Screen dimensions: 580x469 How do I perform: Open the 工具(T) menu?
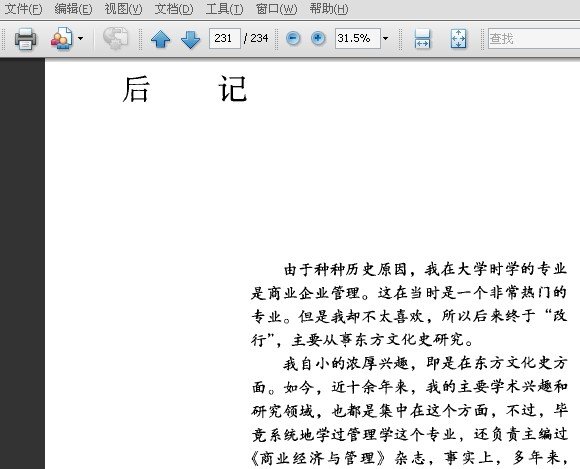(224, 9)
